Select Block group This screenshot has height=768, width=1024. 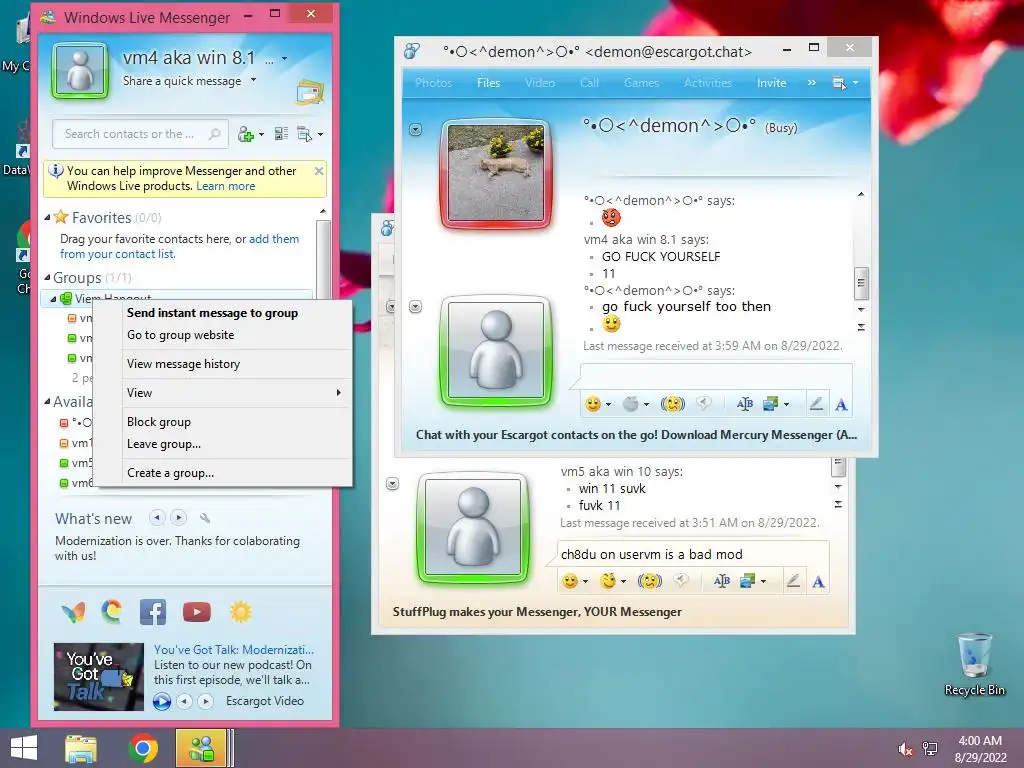[x=159, y=422]
